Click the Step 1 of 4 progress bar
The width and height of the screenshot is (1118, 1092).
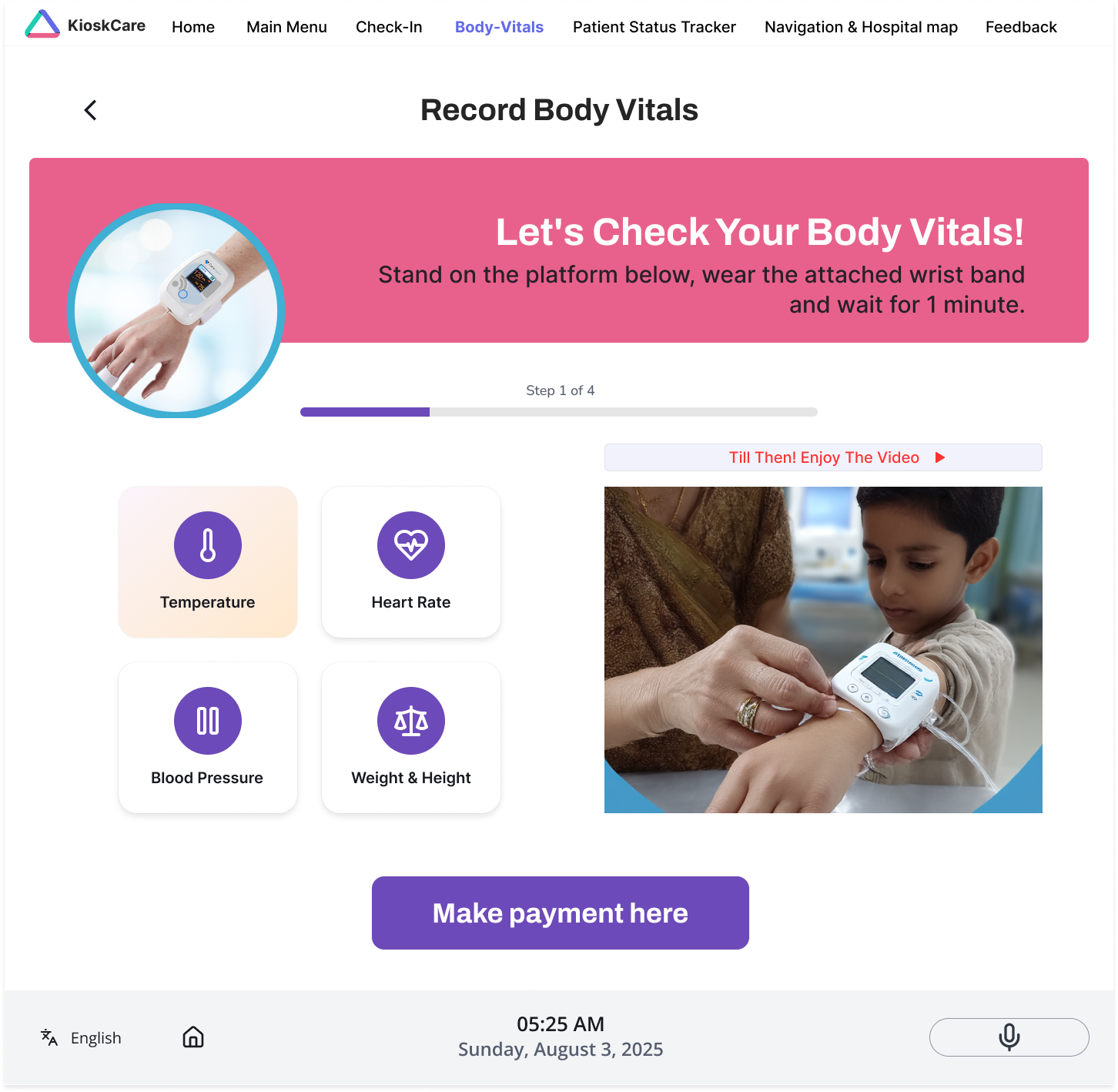click(x=559, y=412)
